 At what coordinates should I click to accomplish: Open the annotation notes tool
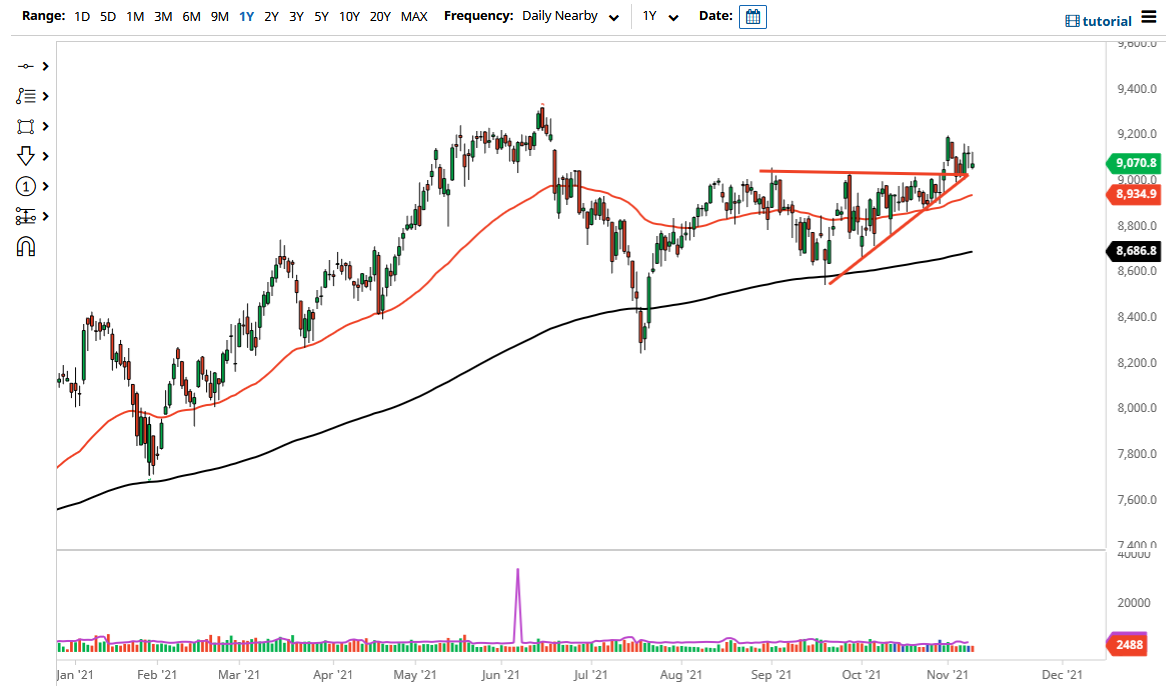pyautogui.click(x=25, y=96)
